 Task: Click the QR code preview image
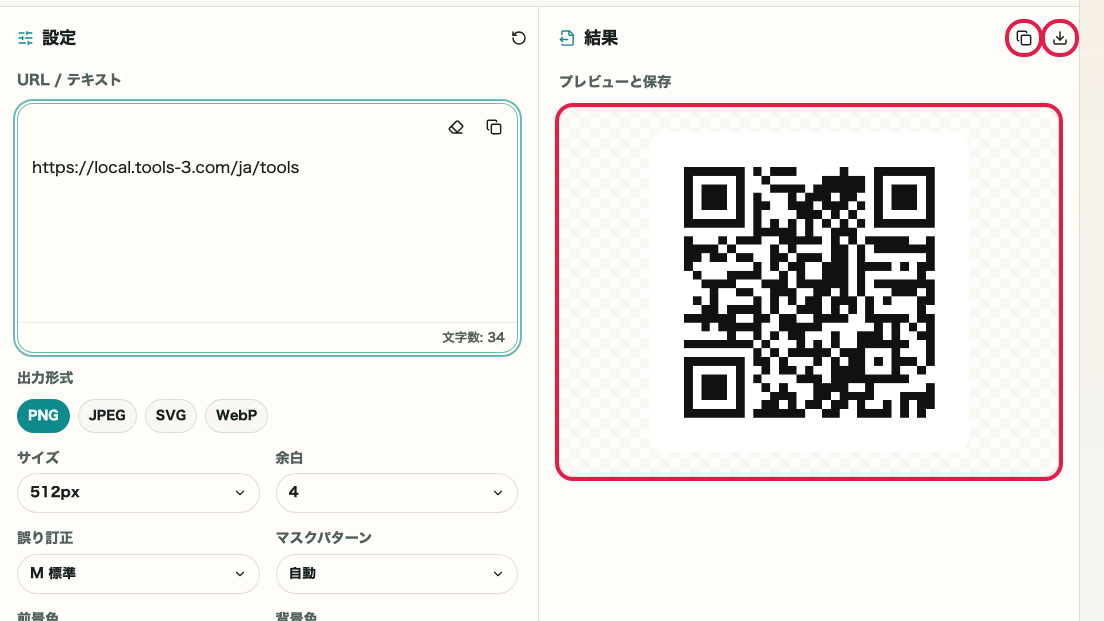click(x=809, y=292)
